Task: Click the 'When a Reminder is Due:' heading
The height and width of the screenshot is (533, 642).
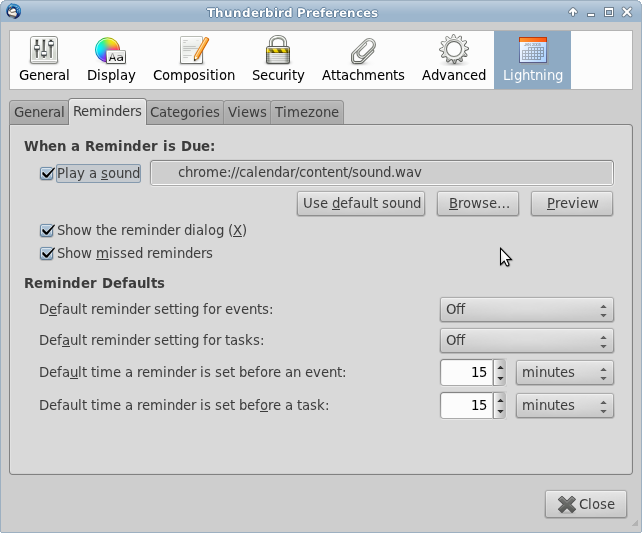Action: (x=120, y=146)
